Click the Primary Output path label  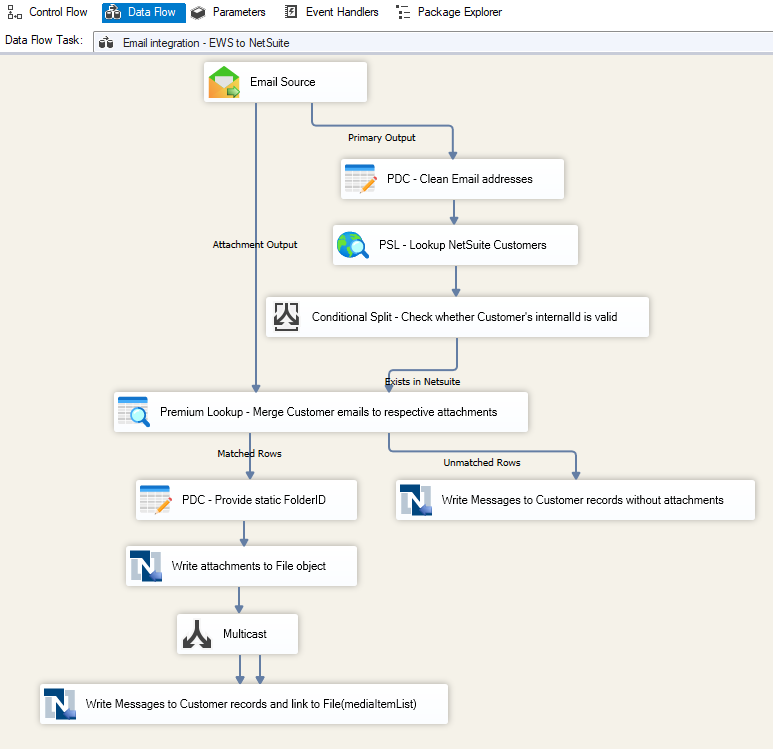point(382,138)
